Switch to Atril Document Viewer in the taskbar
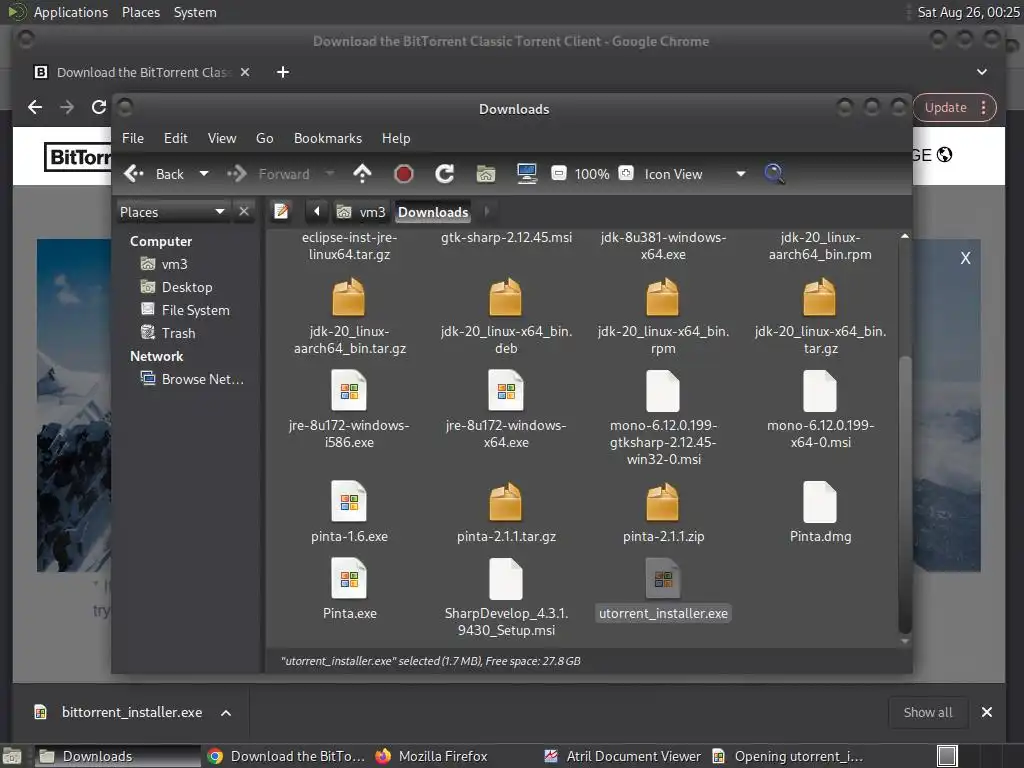 point(623,756)
